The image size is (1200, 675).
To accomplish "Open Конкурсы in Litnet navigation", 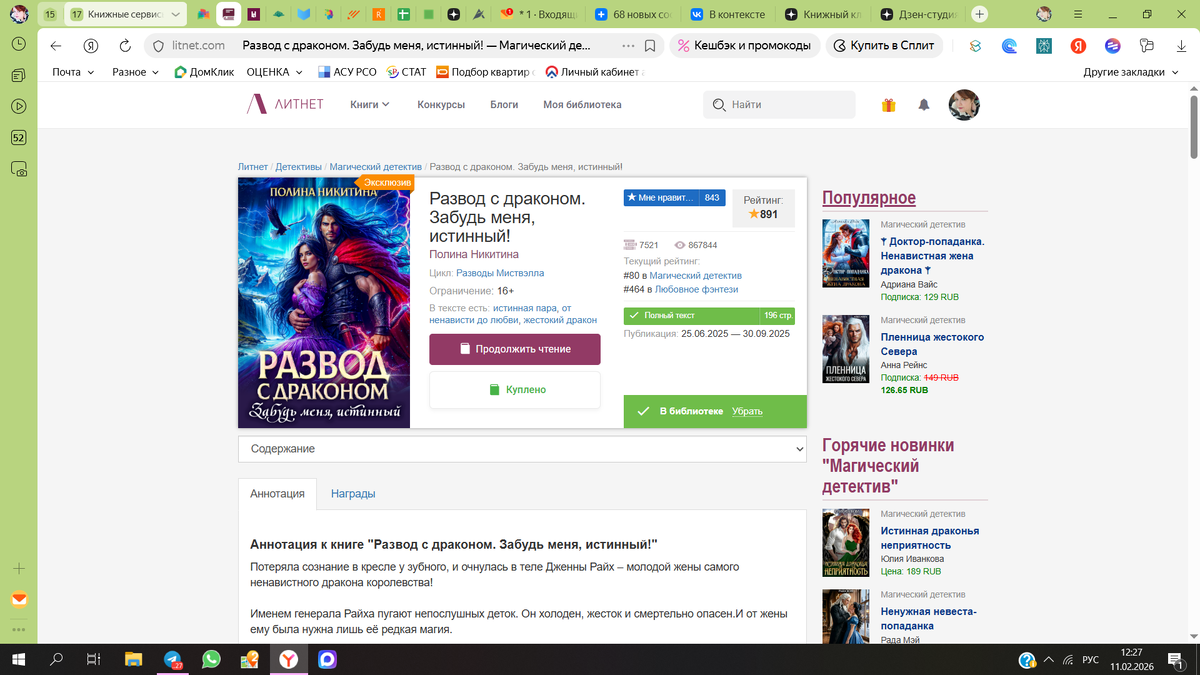I will [x=441, y=104].
